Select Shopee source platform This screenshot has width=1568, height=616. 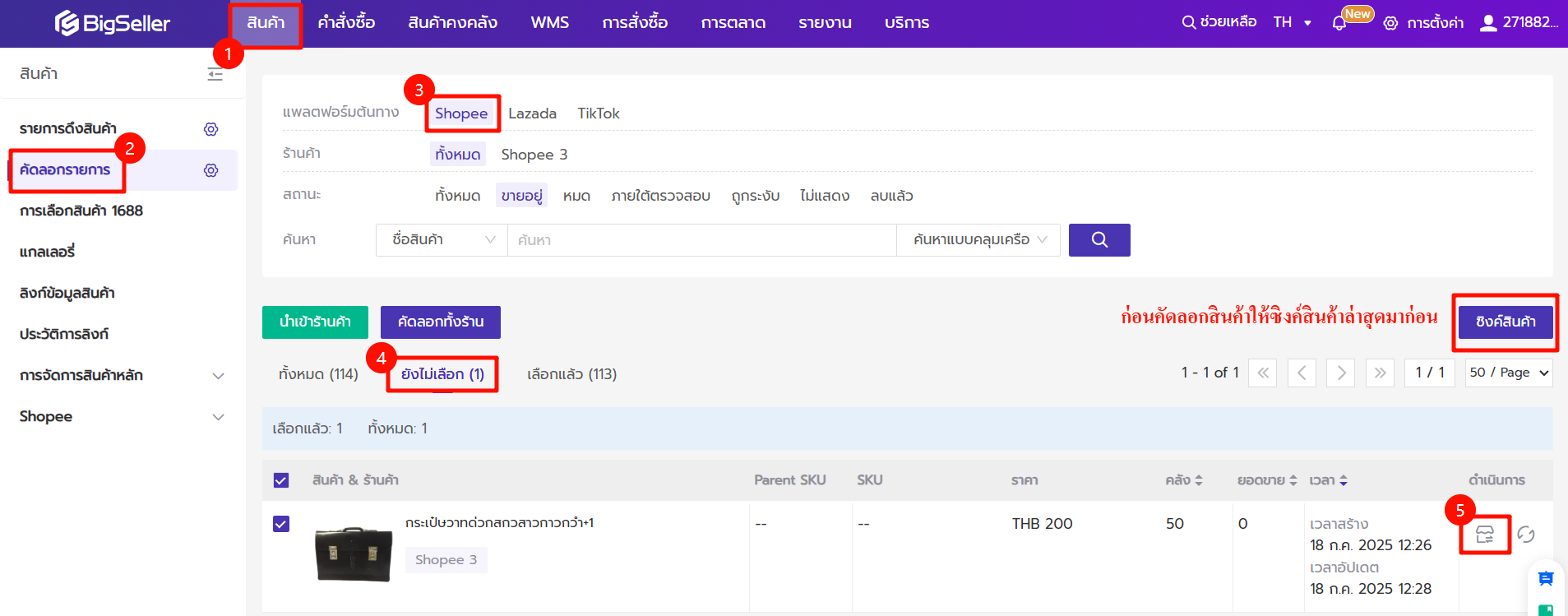point(461,113)
